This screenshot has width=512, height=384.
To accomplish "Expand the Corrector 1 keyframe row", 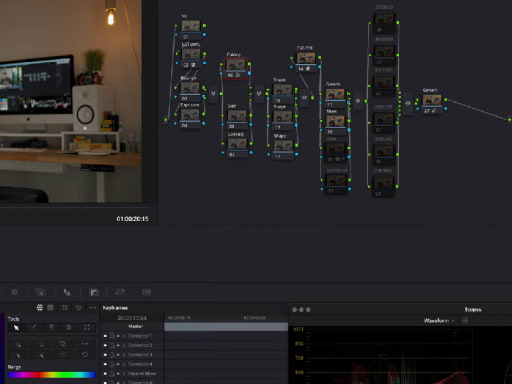I will point(124,336).
